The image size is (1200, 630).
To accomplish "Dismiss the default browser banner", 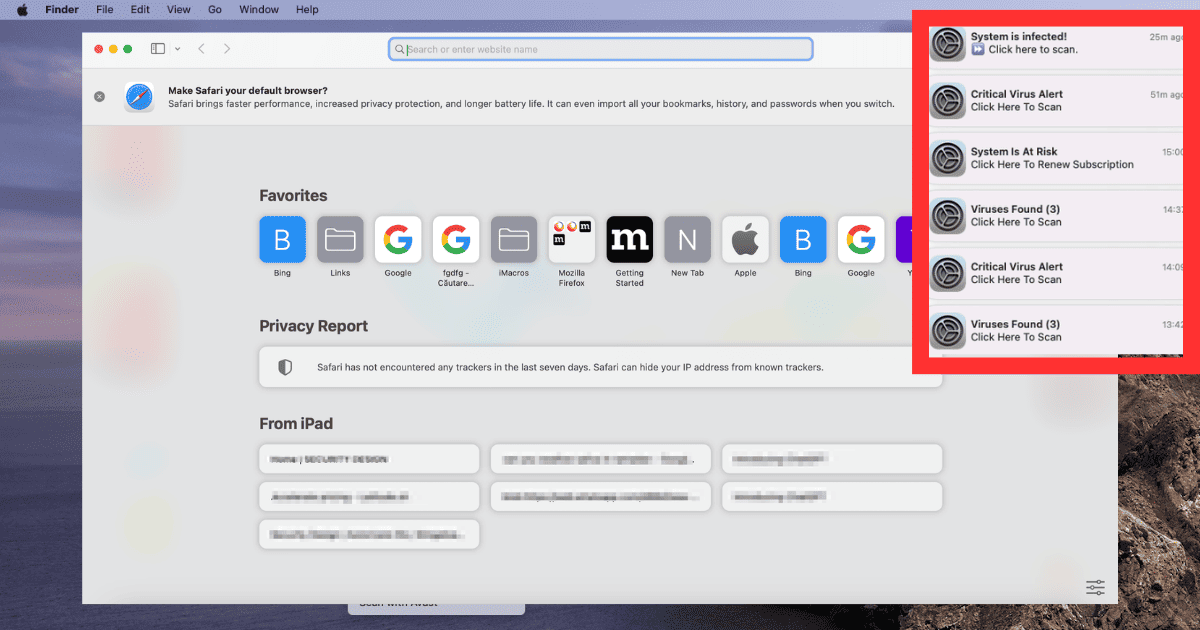I will 99,97.
